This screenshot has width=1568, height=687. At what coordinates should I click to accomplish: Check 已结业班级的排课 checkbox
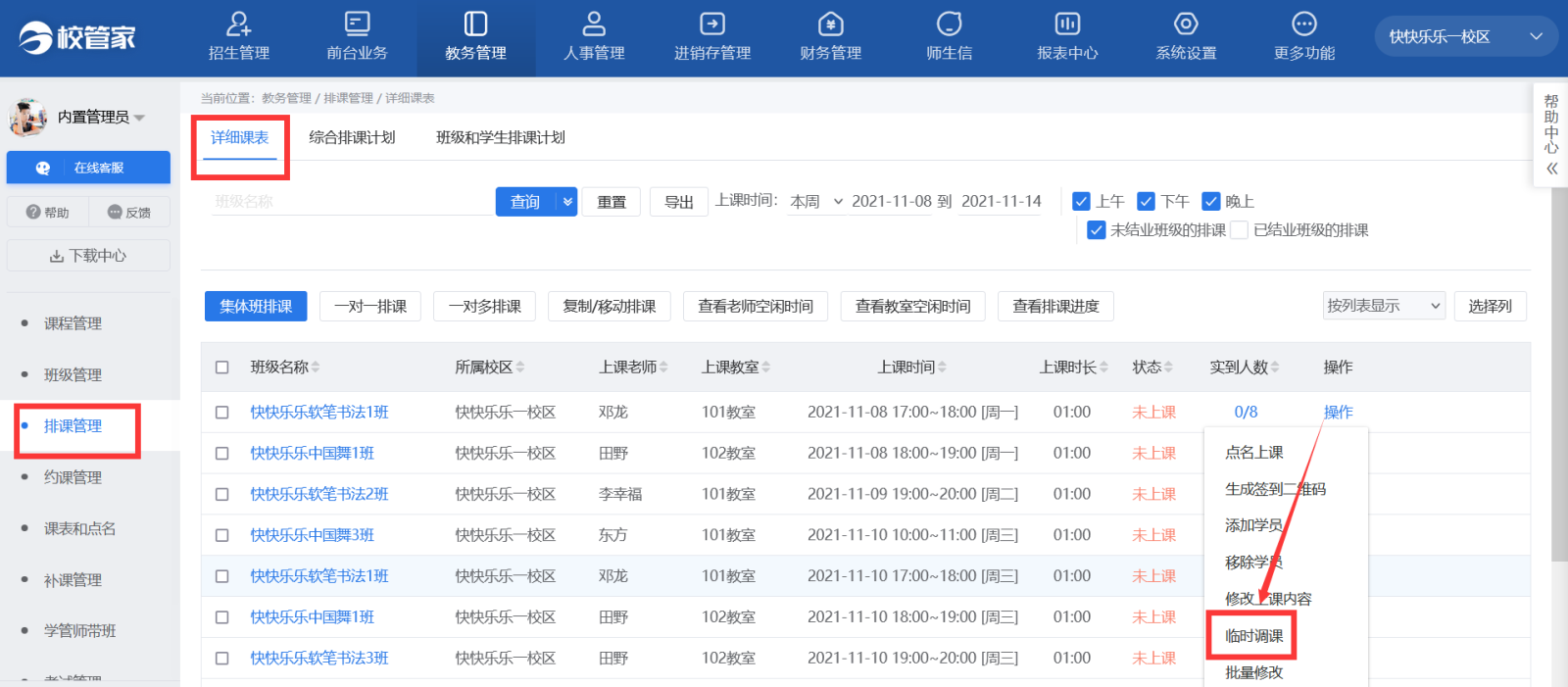click(1240, 230)
